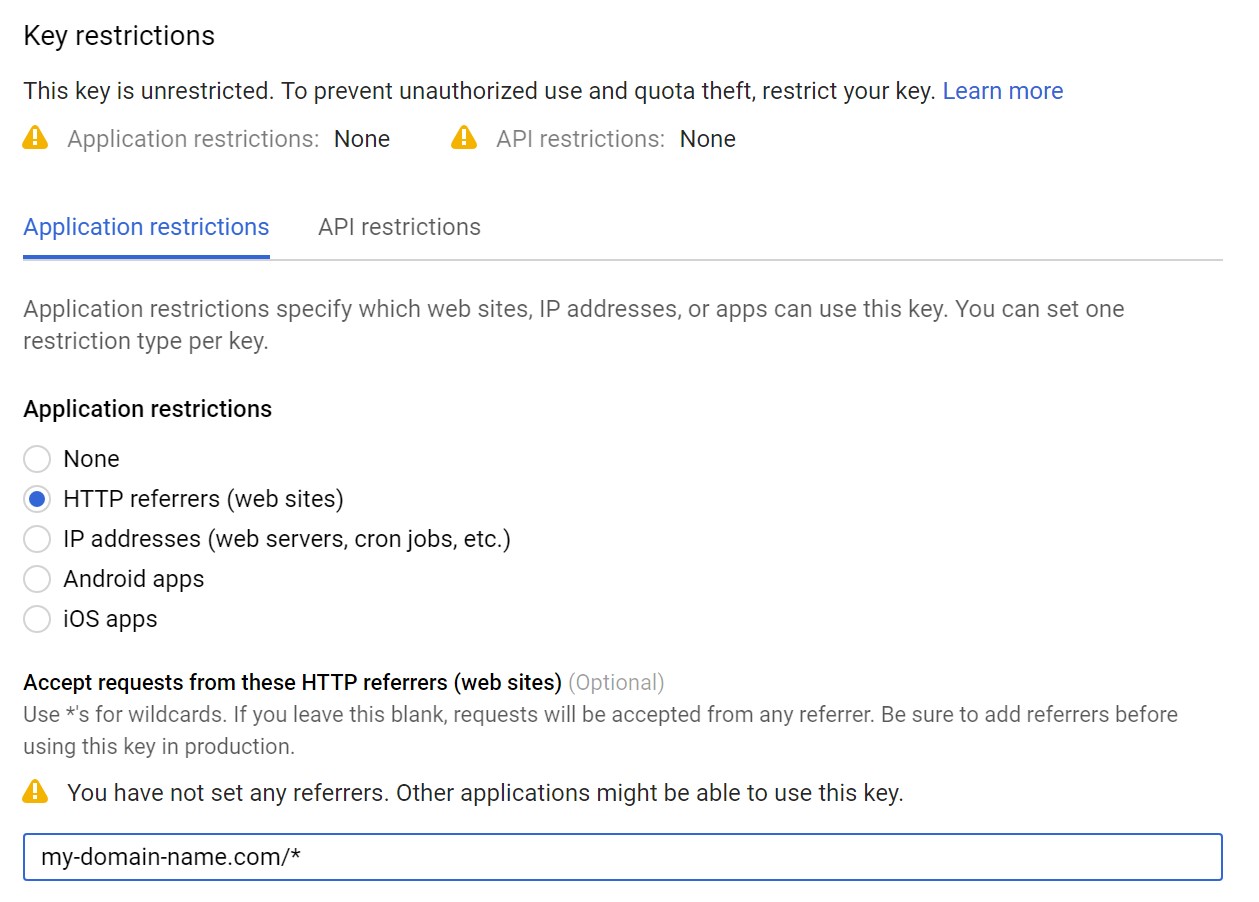1259x902 pixels.
Task: Click the warning icon beside no referrers message
Action: click(x=35, y=792)
